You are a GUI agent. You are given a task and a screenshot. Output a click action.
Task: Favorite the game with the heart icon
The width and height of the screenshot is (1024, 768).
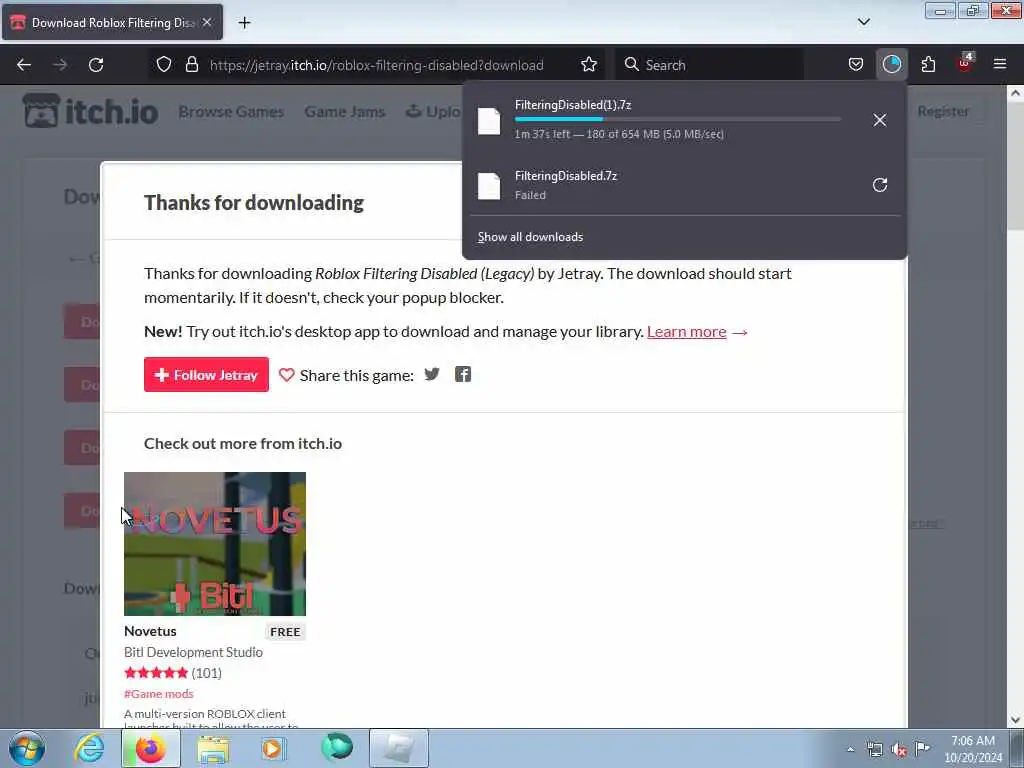click(x=286, y=375)
